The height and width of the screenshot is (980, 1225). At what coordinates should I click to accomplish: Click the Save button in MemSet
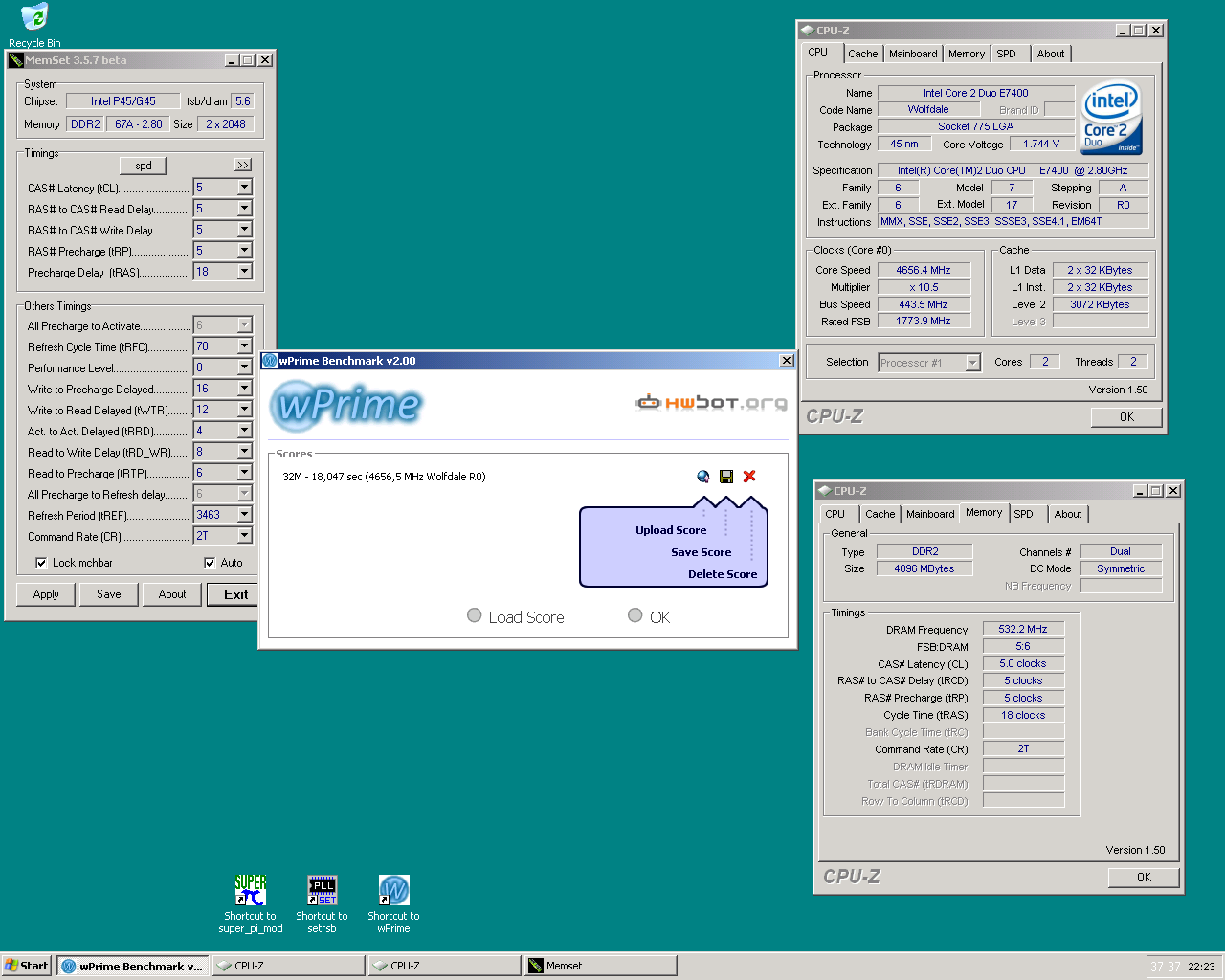(x=109, y=594)
